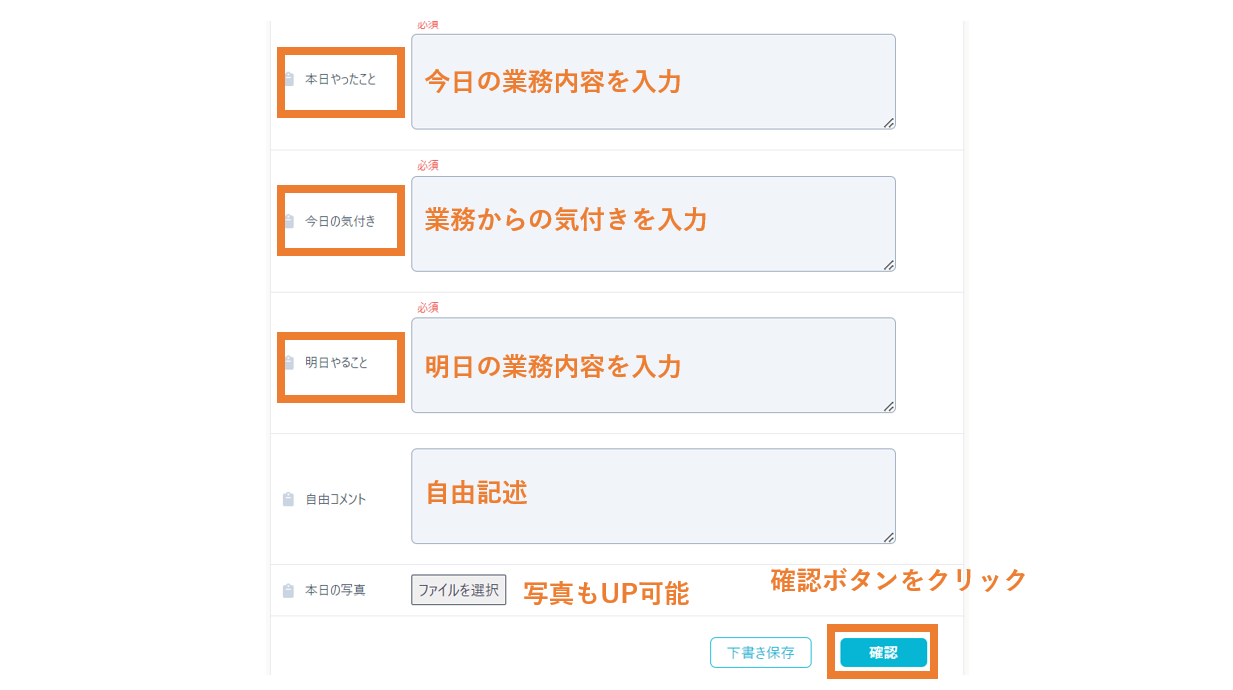Image resolution: width=1233 pixels, height=690 pixels.
Task: Click resize handle of 自由コメント text area
Action: (889, 537)
